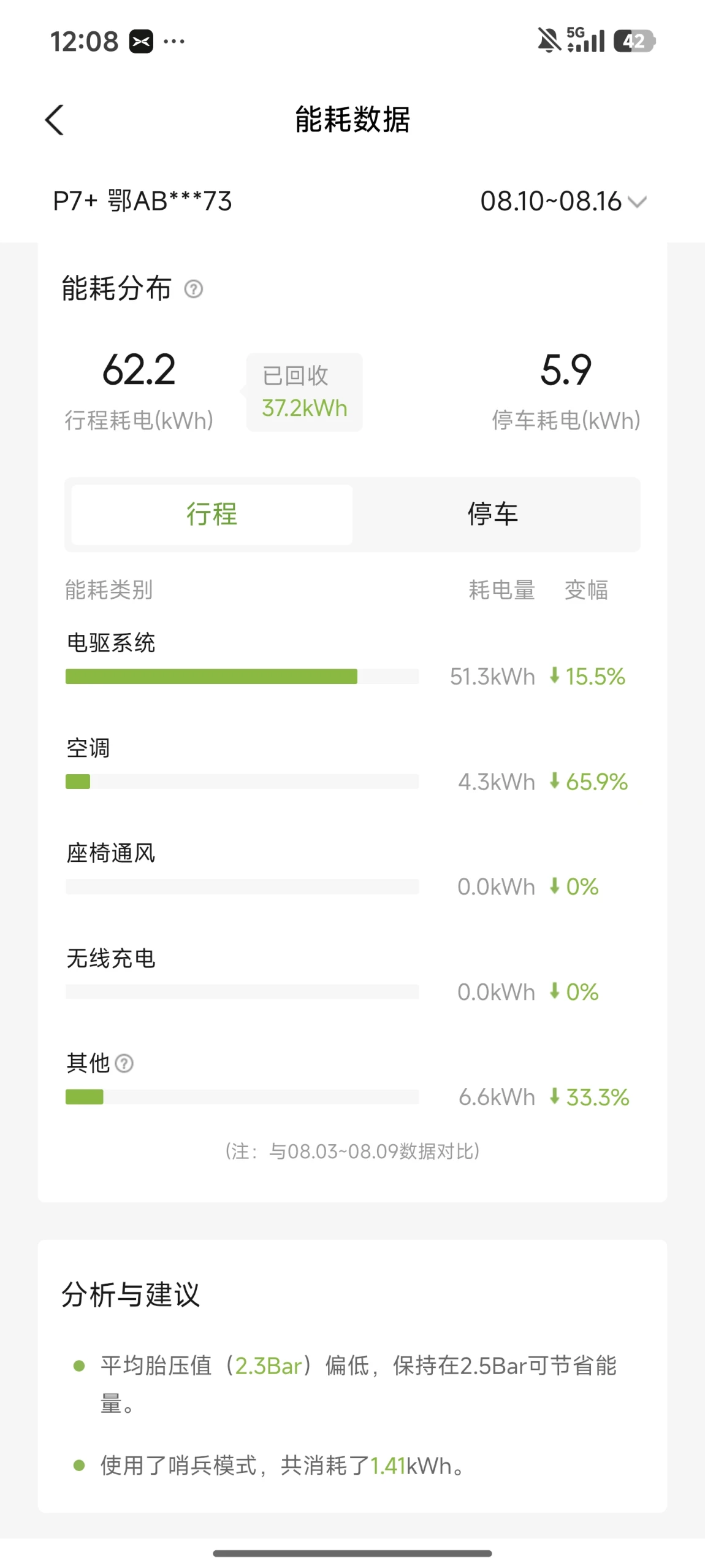Expand the 08.10~08.16 date range dropdown
Image resolution: width=705 pixels, height=1568 pixels.
[563, 201]
